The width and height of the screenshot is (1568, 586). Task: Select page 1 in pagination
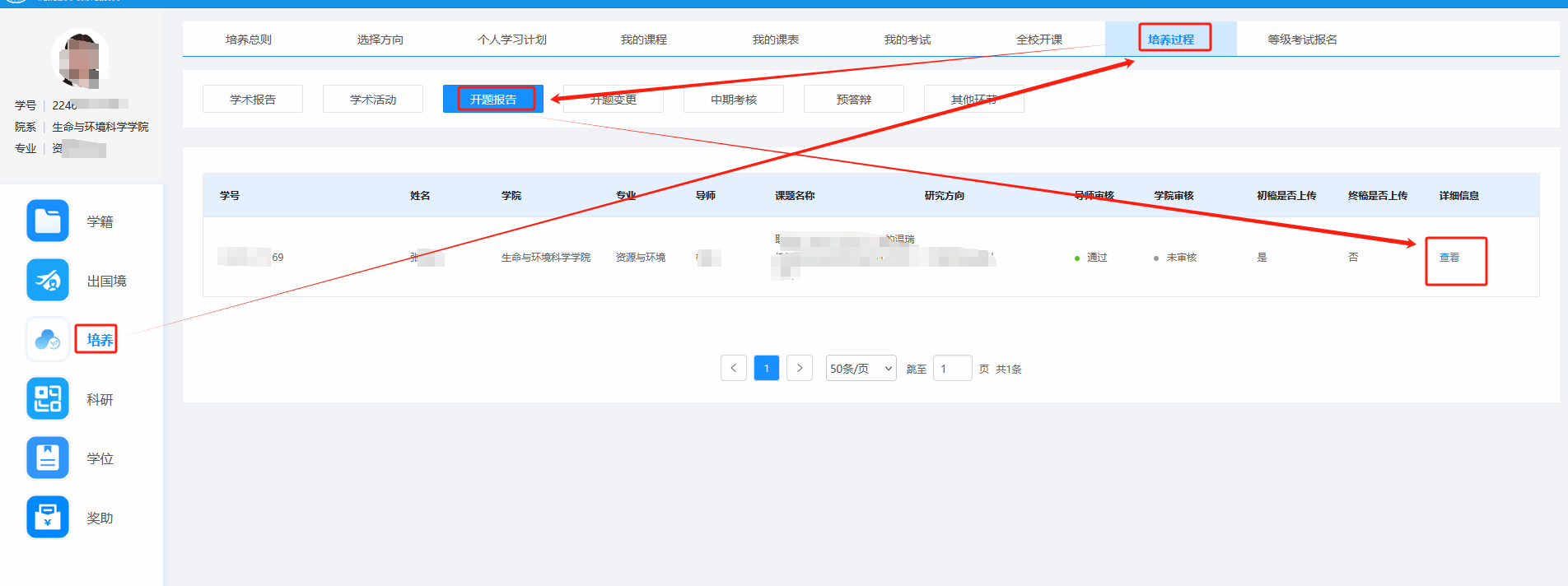766,368
